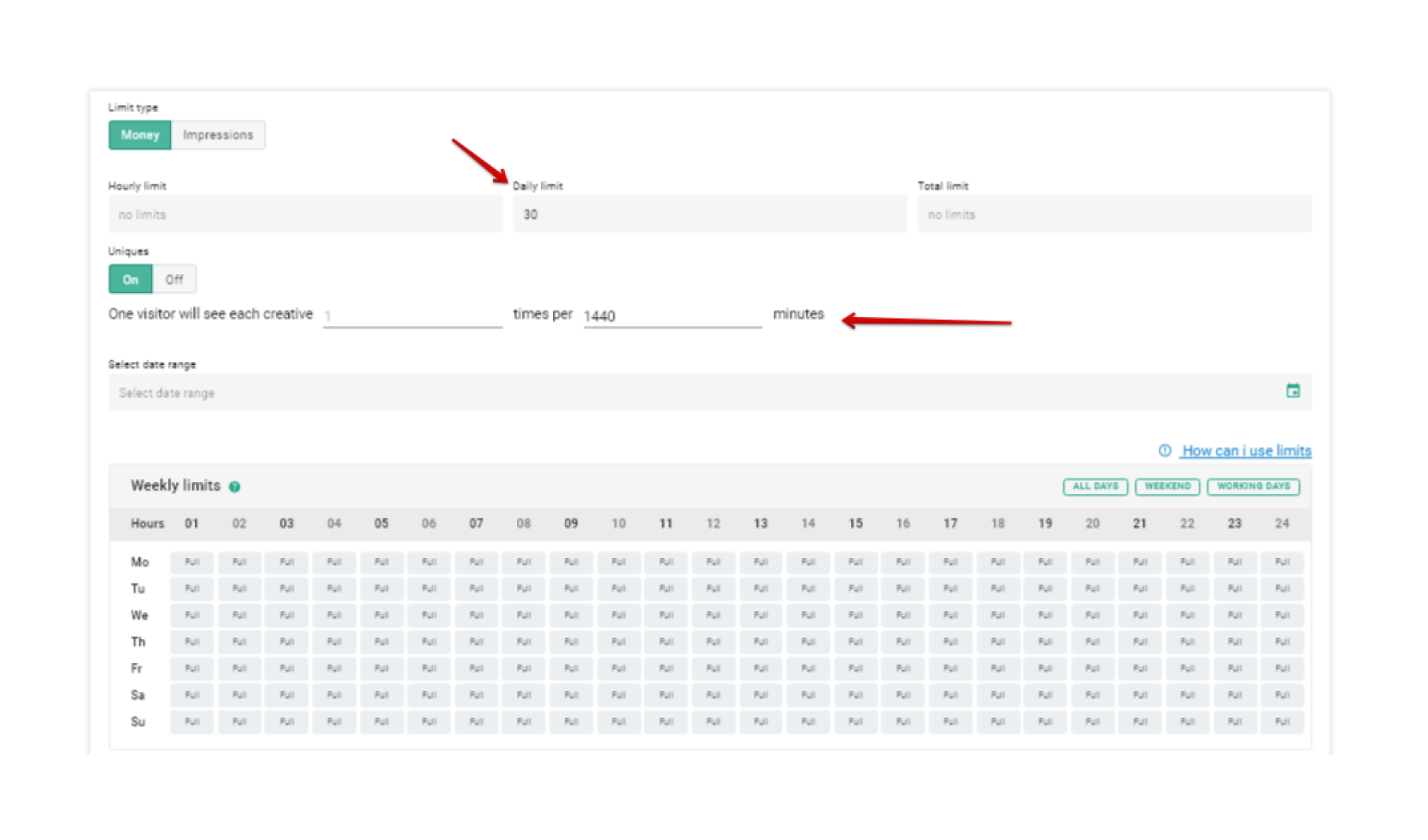Click the Daily limit field showing 30
The width and height of the screenshot is (1428, 840).
click(709, 214)
